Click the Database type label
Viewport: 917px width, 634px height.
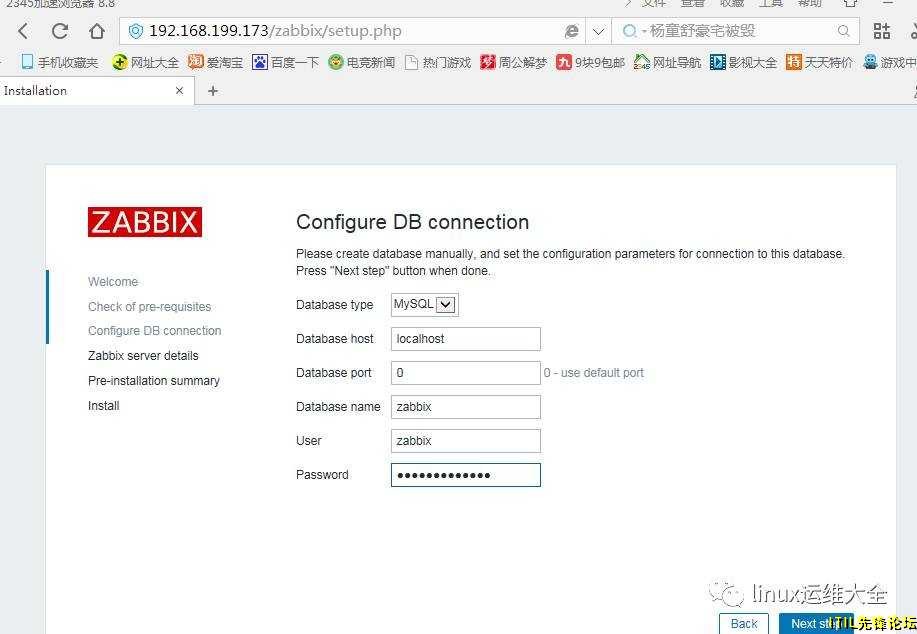335,305
